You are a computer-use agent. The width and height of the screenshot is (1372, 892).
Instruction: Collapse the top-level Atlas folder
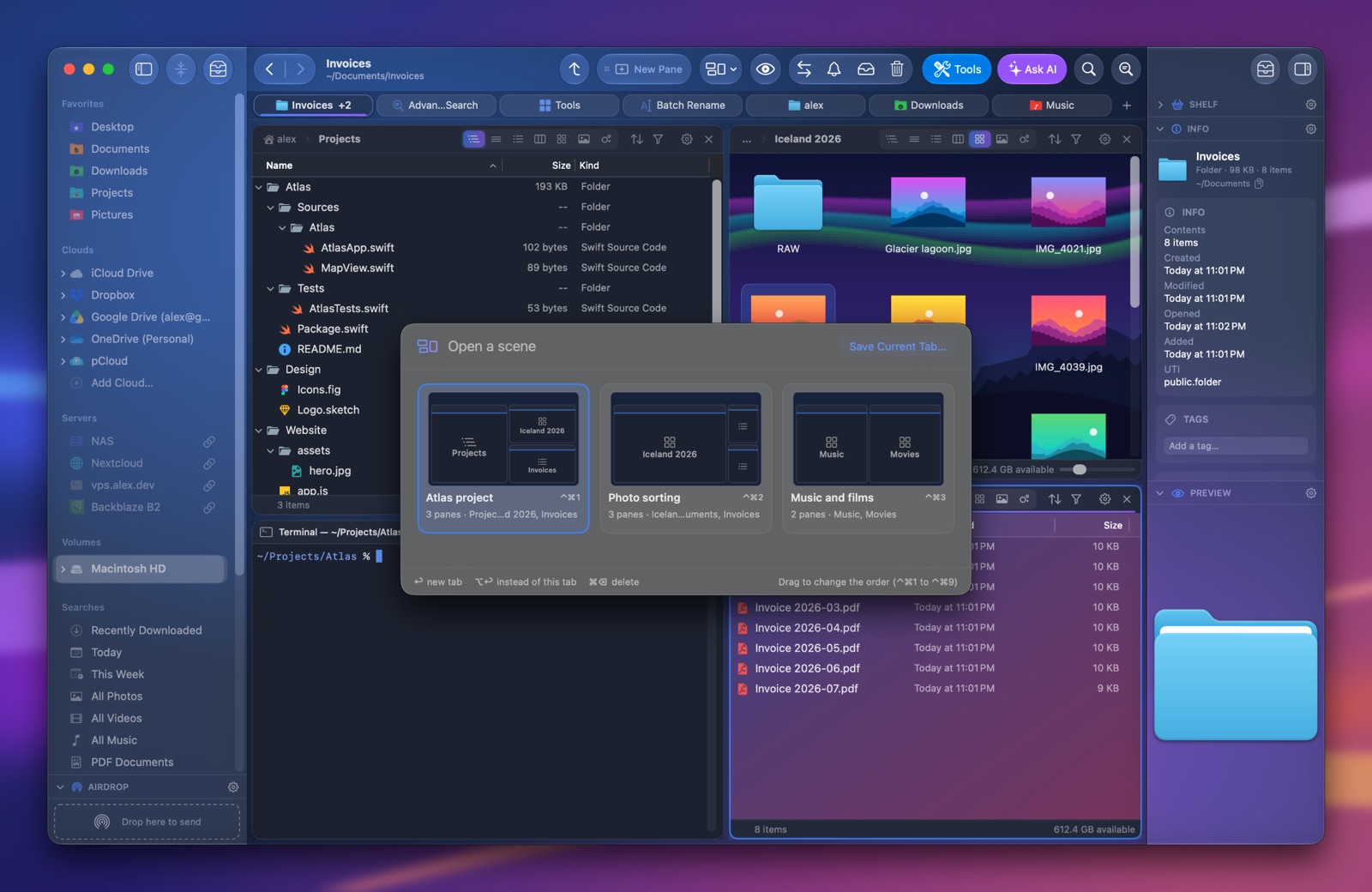tap(258, 187)
